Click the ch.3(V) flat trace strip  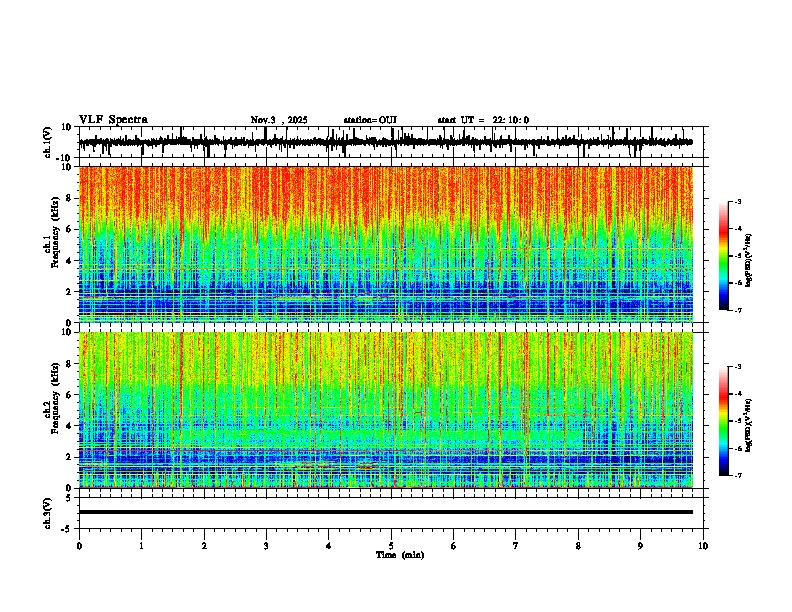[x=393, y=513]
